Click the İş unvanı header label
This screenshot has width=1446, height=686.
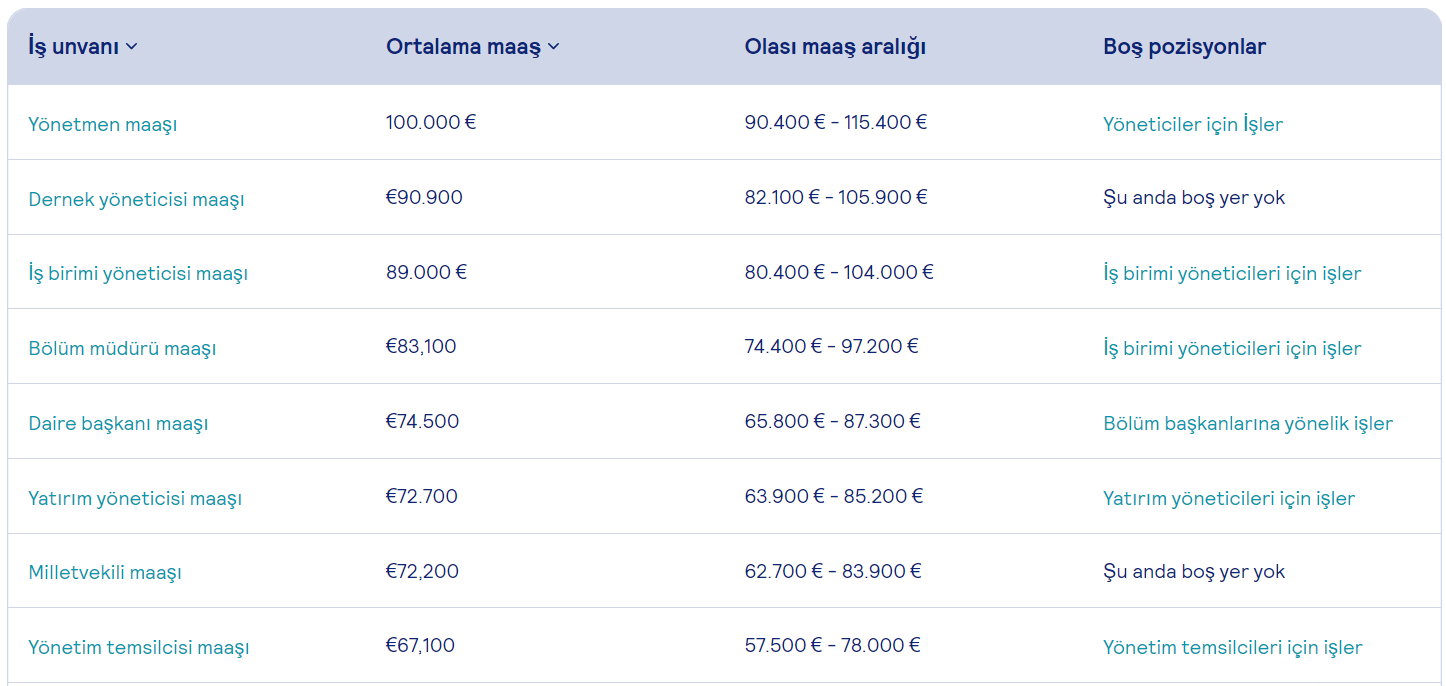tap(74, 47)
